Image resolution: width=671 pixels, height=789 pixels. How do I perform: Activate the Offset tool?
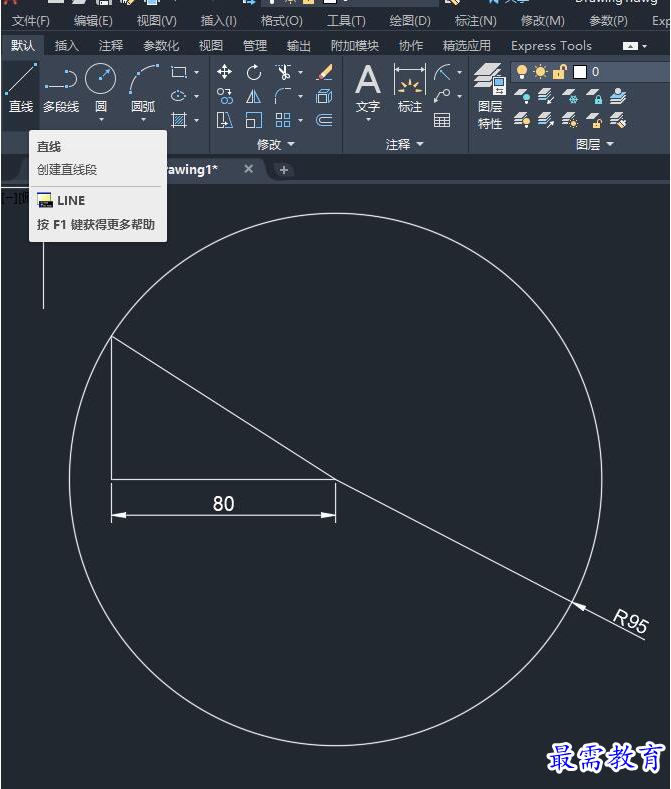(x=324, y=120)
